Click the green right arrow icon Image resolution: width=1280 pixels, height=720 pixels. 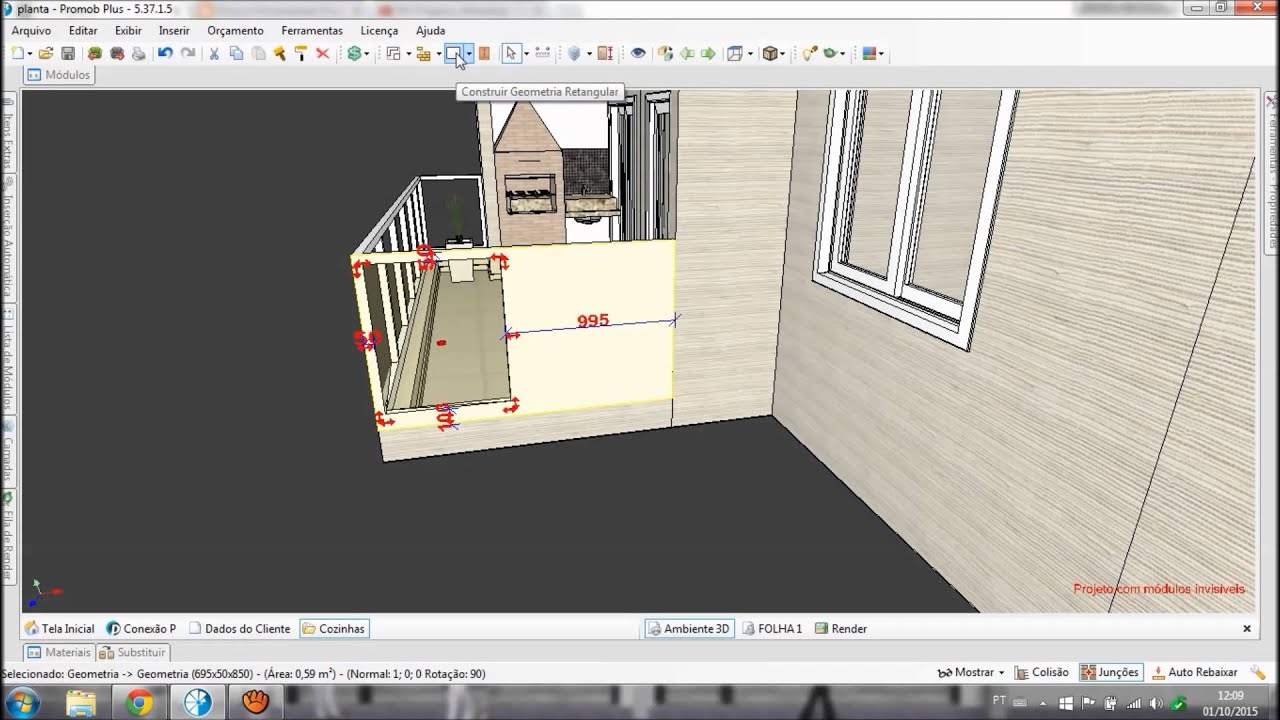[x=708, y=54]
